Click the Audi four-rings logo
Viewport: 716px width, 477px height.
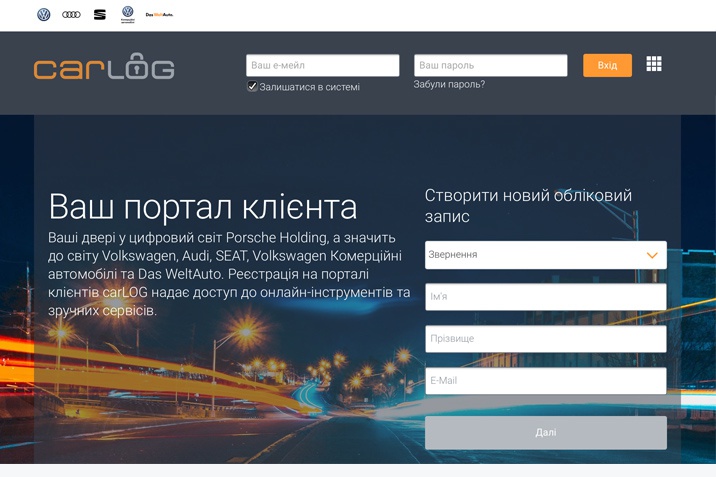(71, 15)
